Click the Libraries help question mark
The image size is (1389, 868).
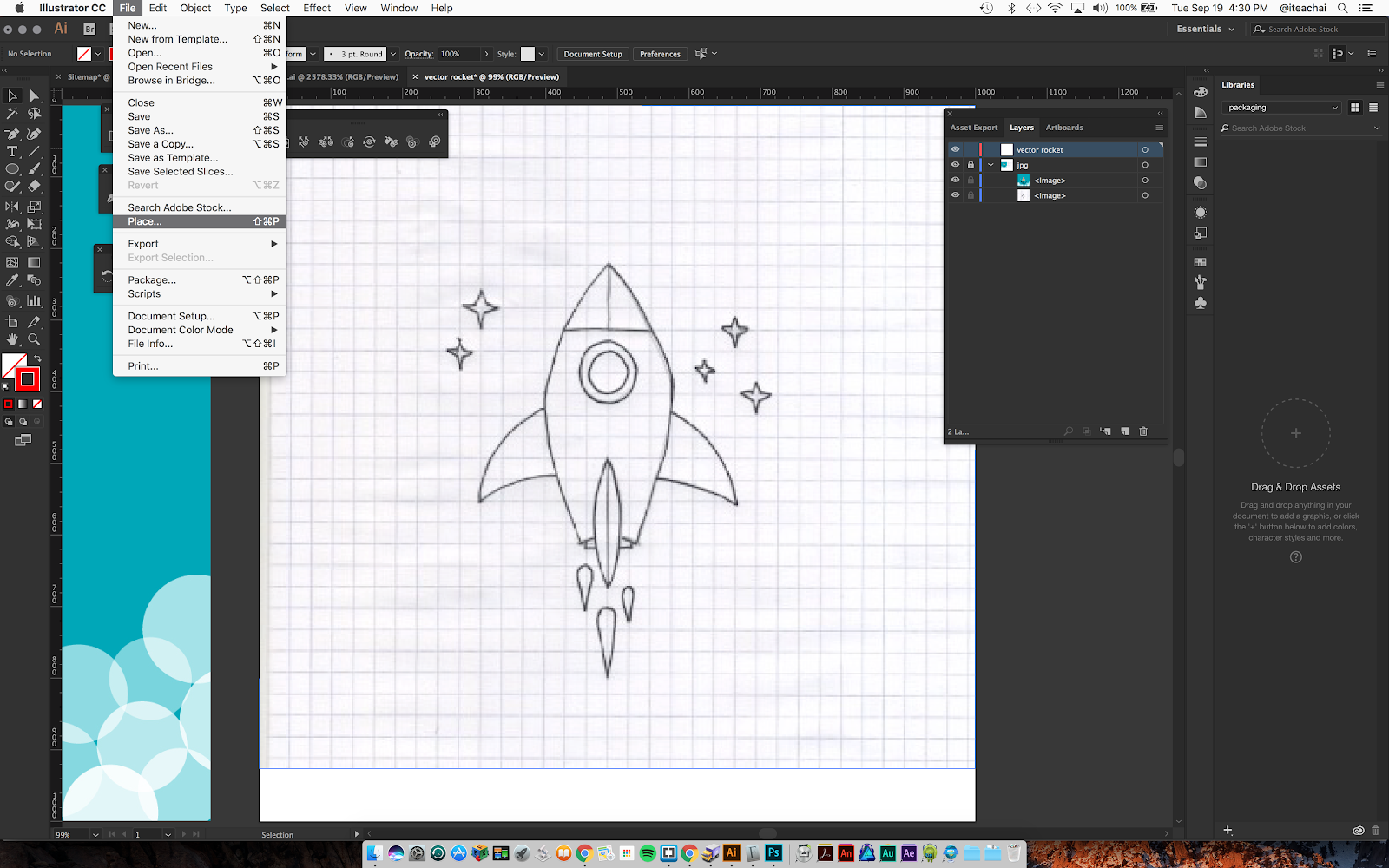point(1296,557)
